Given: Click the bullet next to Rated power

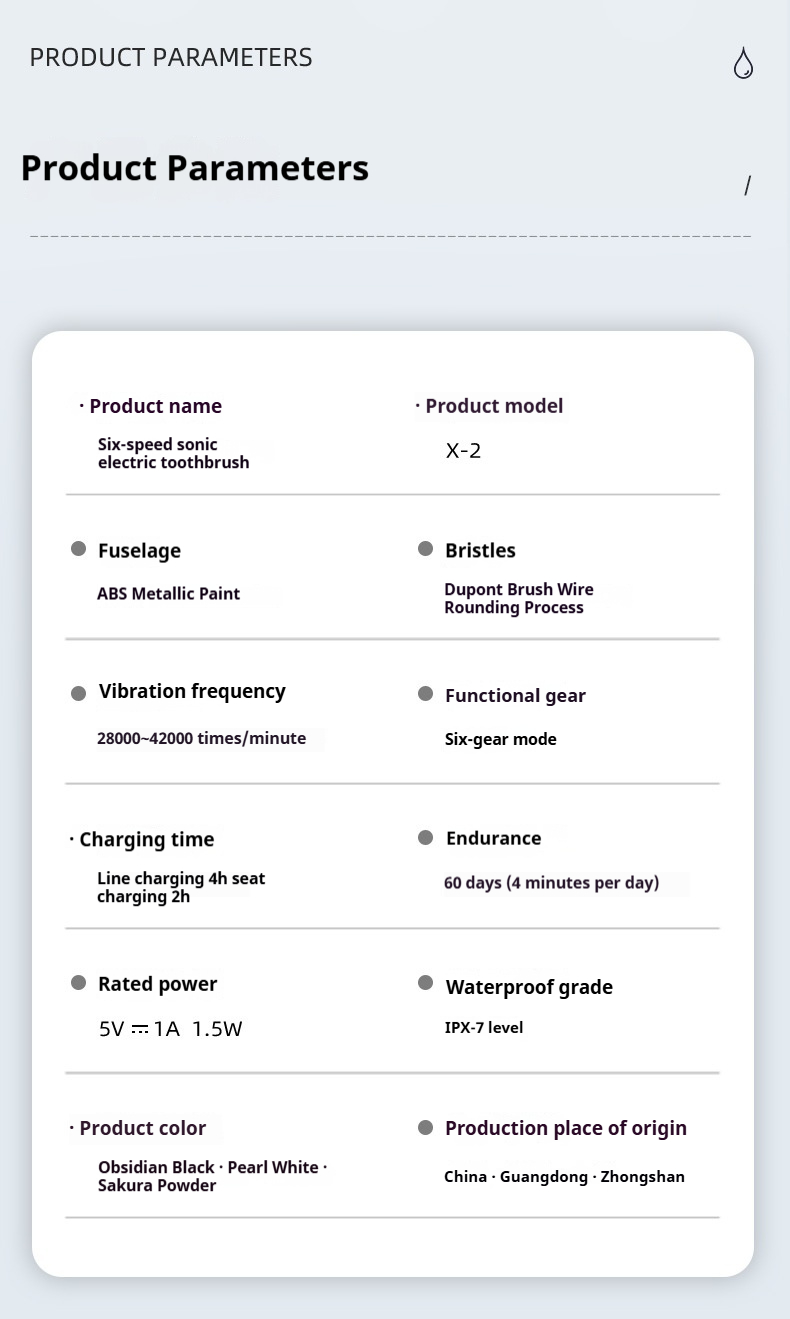Looking at the screenshot, I should tap(79, 983).
